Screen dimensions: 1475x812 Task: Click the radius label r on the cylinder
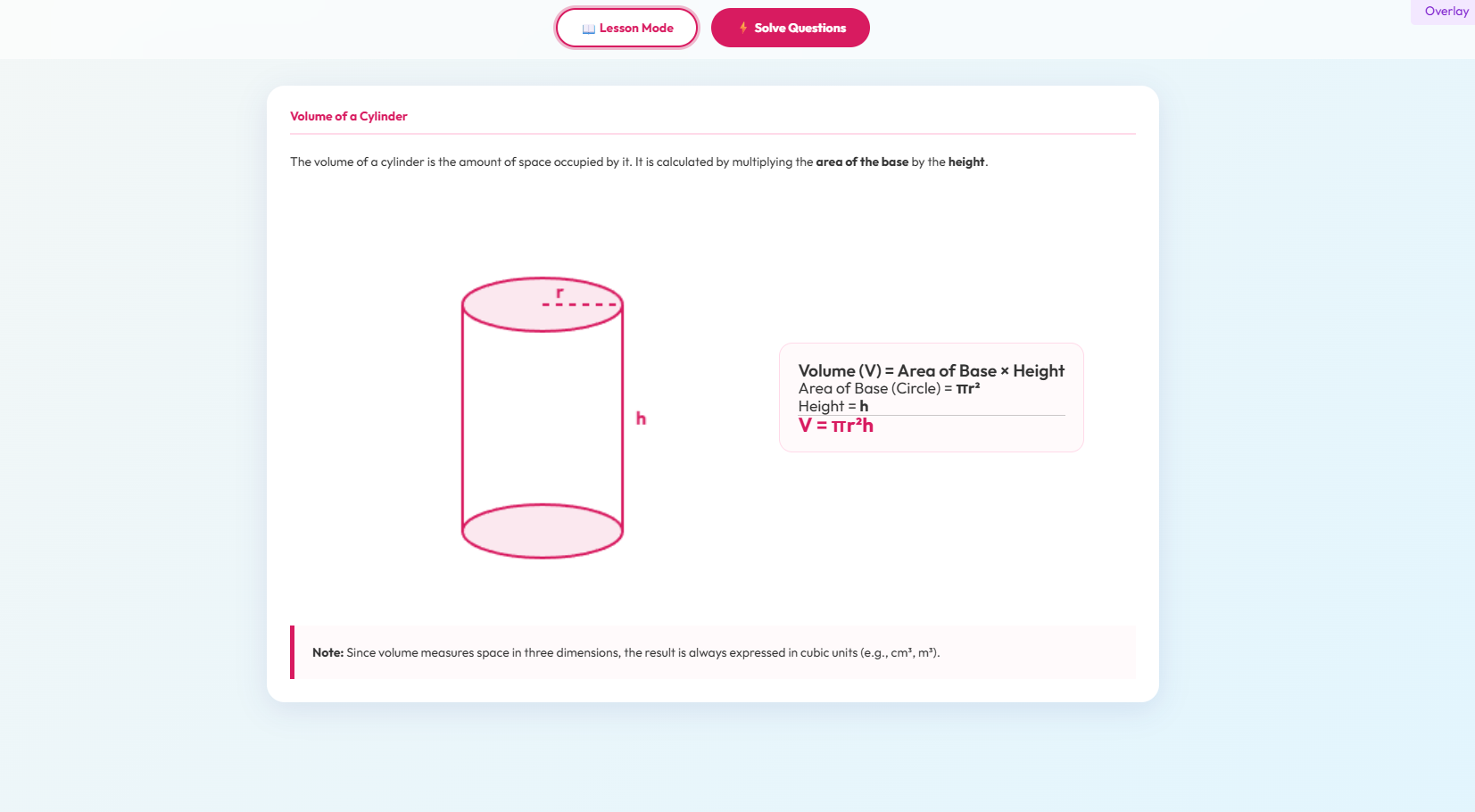561,291
